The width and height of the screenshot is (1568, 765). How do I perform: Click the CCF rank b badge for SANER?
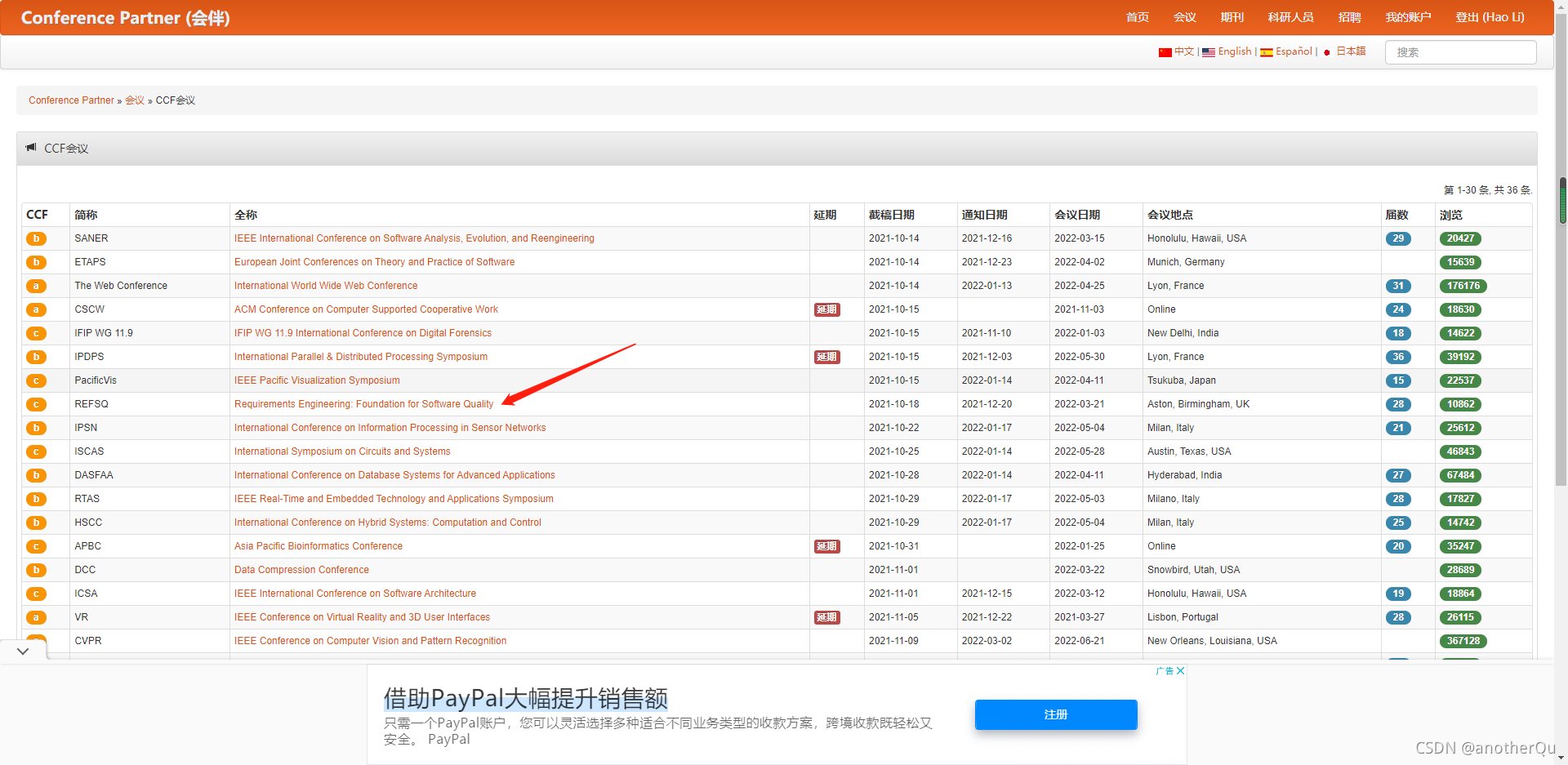coord(36,238)
